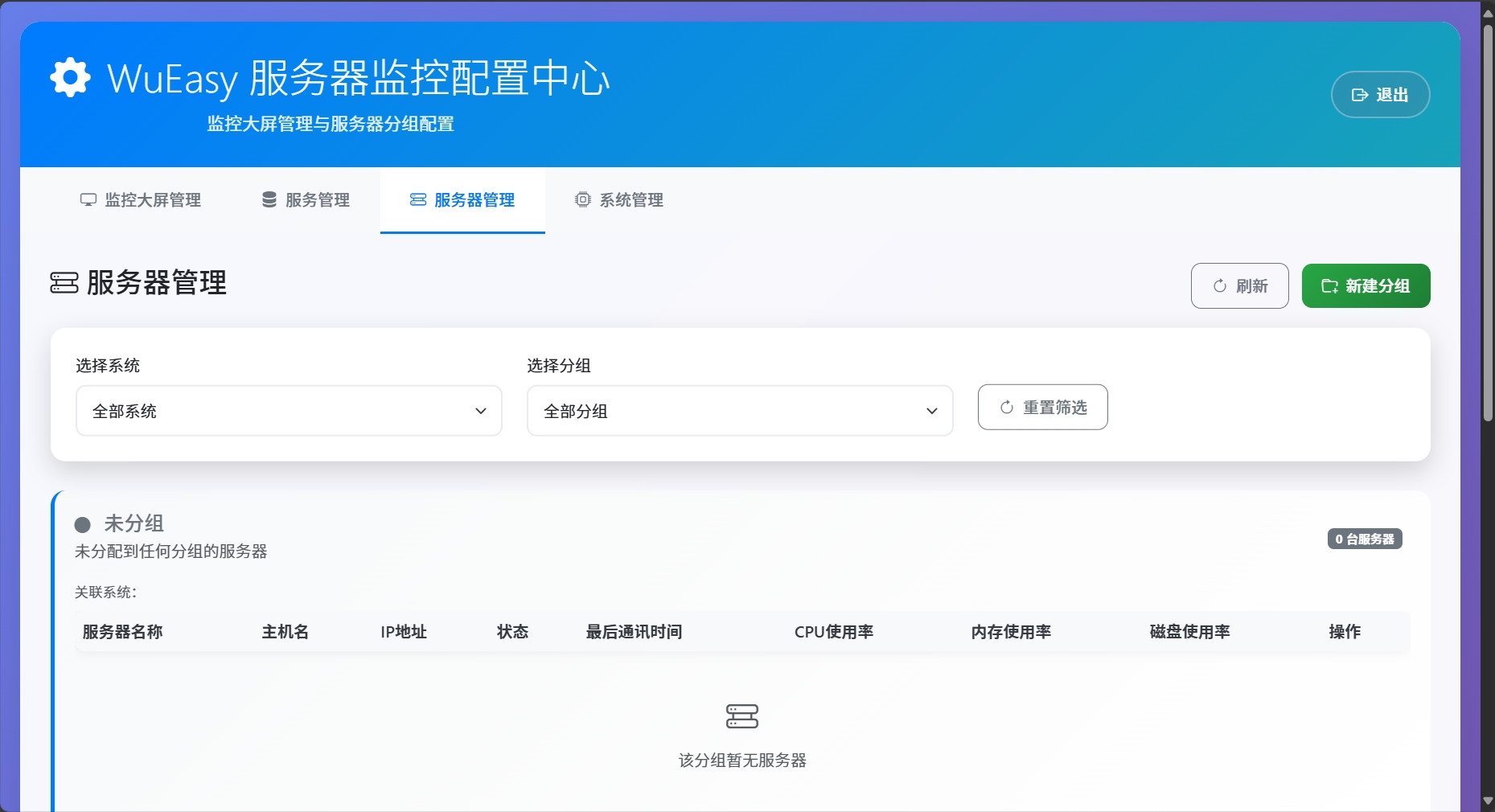Viewport: 1495px width, 812px height.
Task: Click the 退出 logout button
Action: (x=1381, y=95)
